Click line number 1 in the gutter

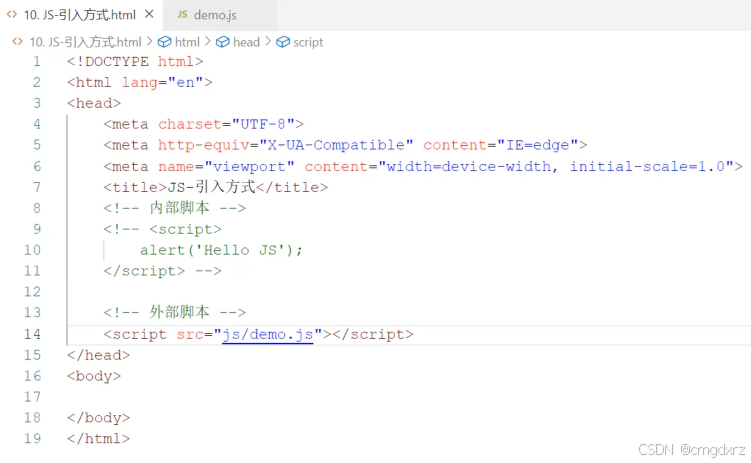coord(36,61)
